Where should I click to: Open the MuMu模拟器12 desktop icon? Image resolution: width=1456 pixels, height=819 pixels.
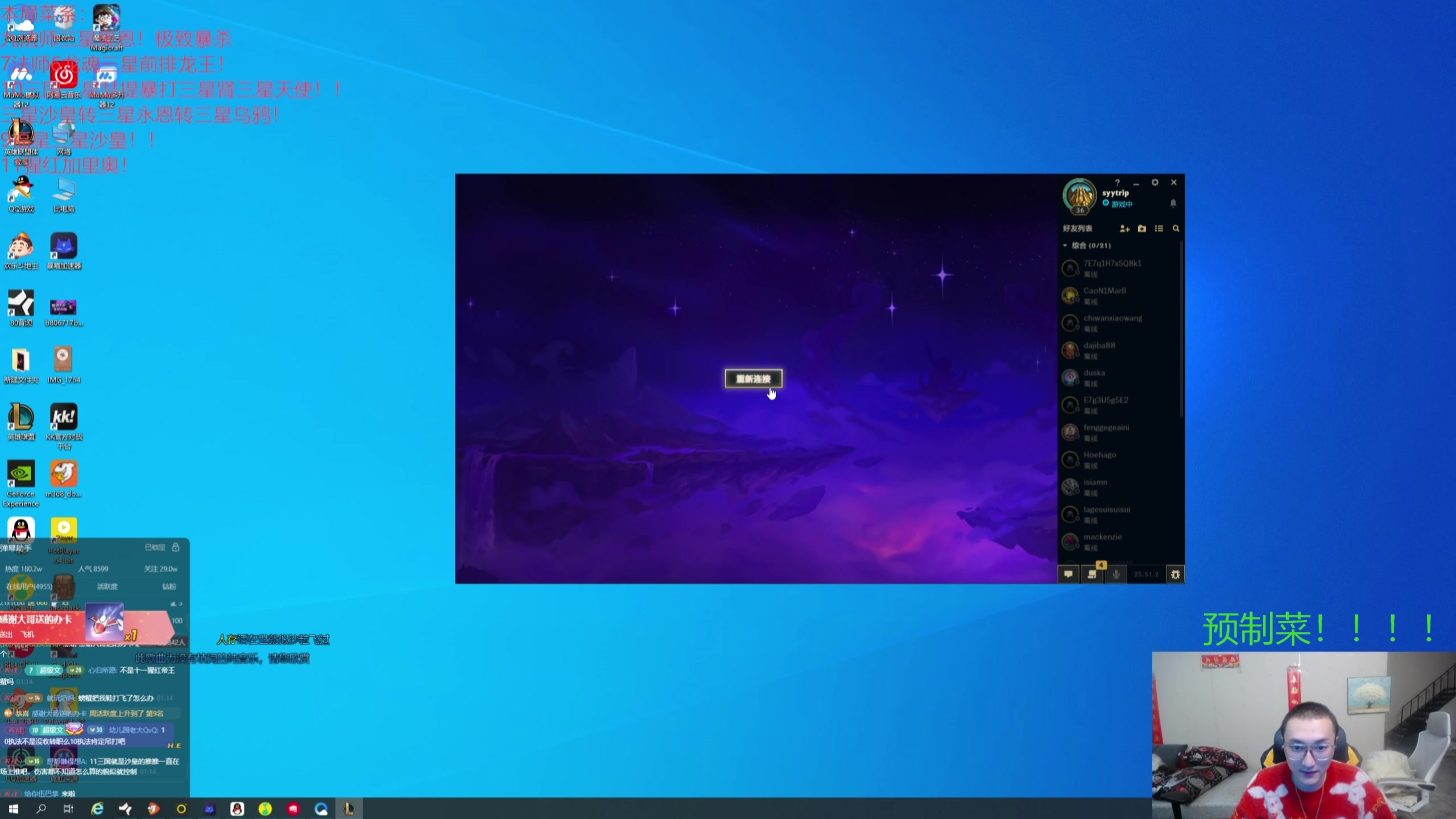[21, 85]
